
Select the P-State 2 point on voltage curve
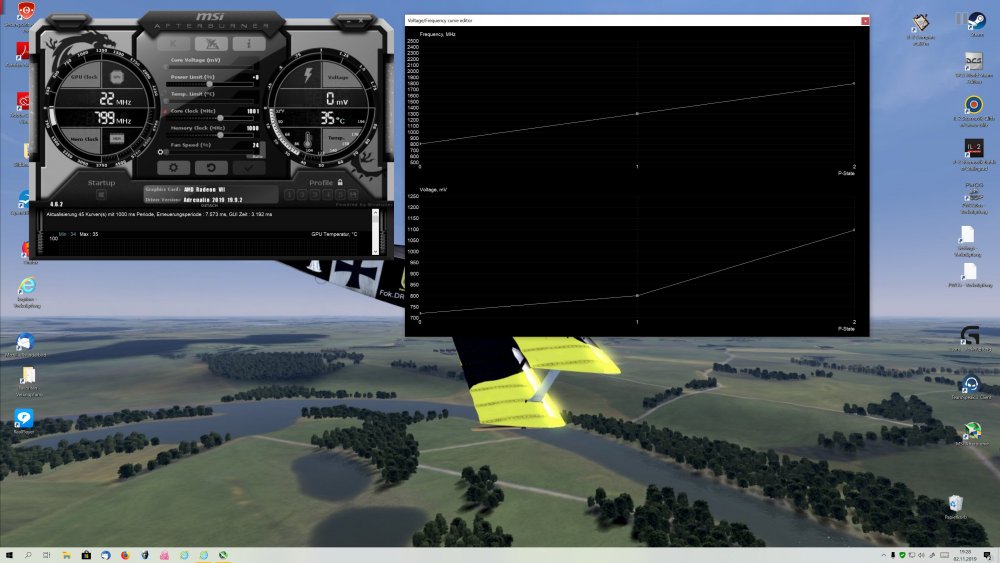[x=854, y=230]
